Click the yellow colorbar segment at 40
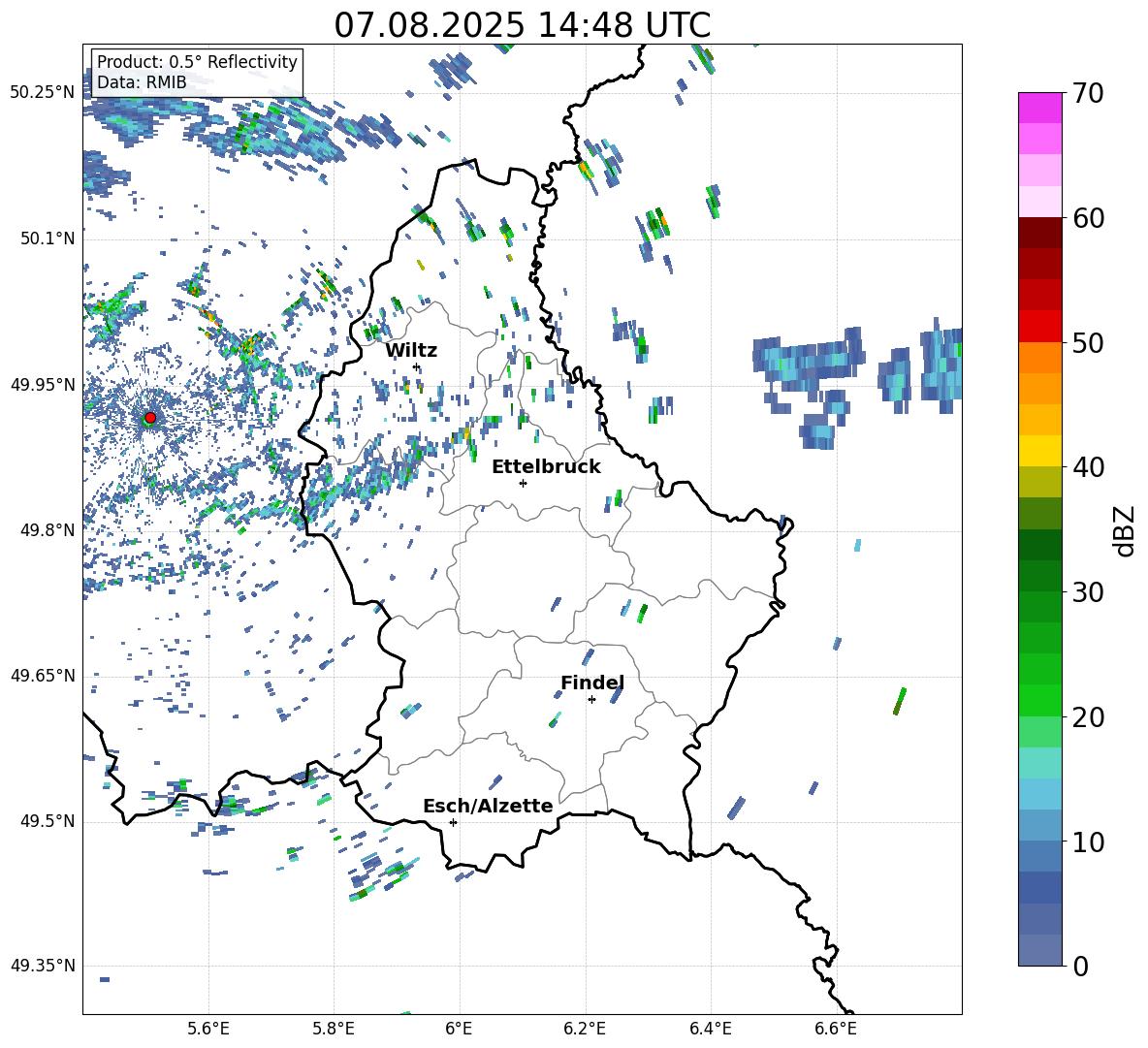 (x=1039, y=452)
